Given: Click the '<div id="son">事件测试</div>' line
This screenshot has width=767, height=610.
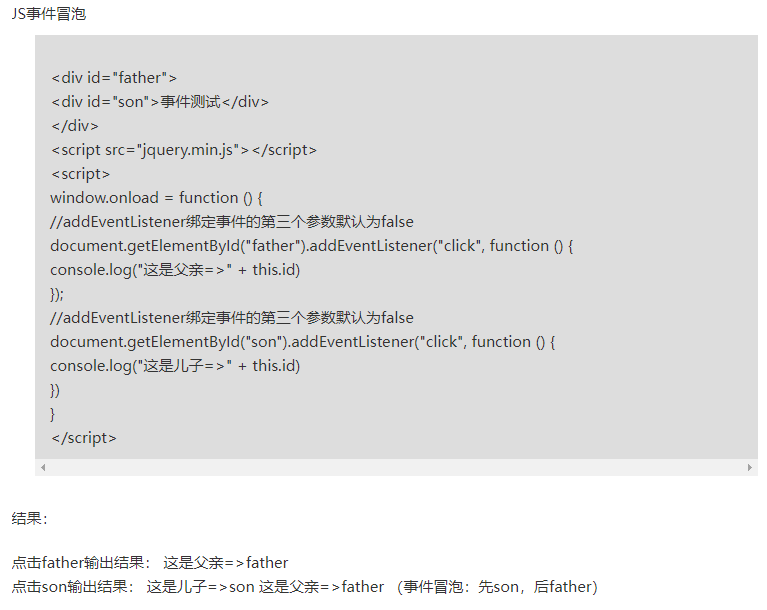Looking at the screenshot, I should [159, 101].
